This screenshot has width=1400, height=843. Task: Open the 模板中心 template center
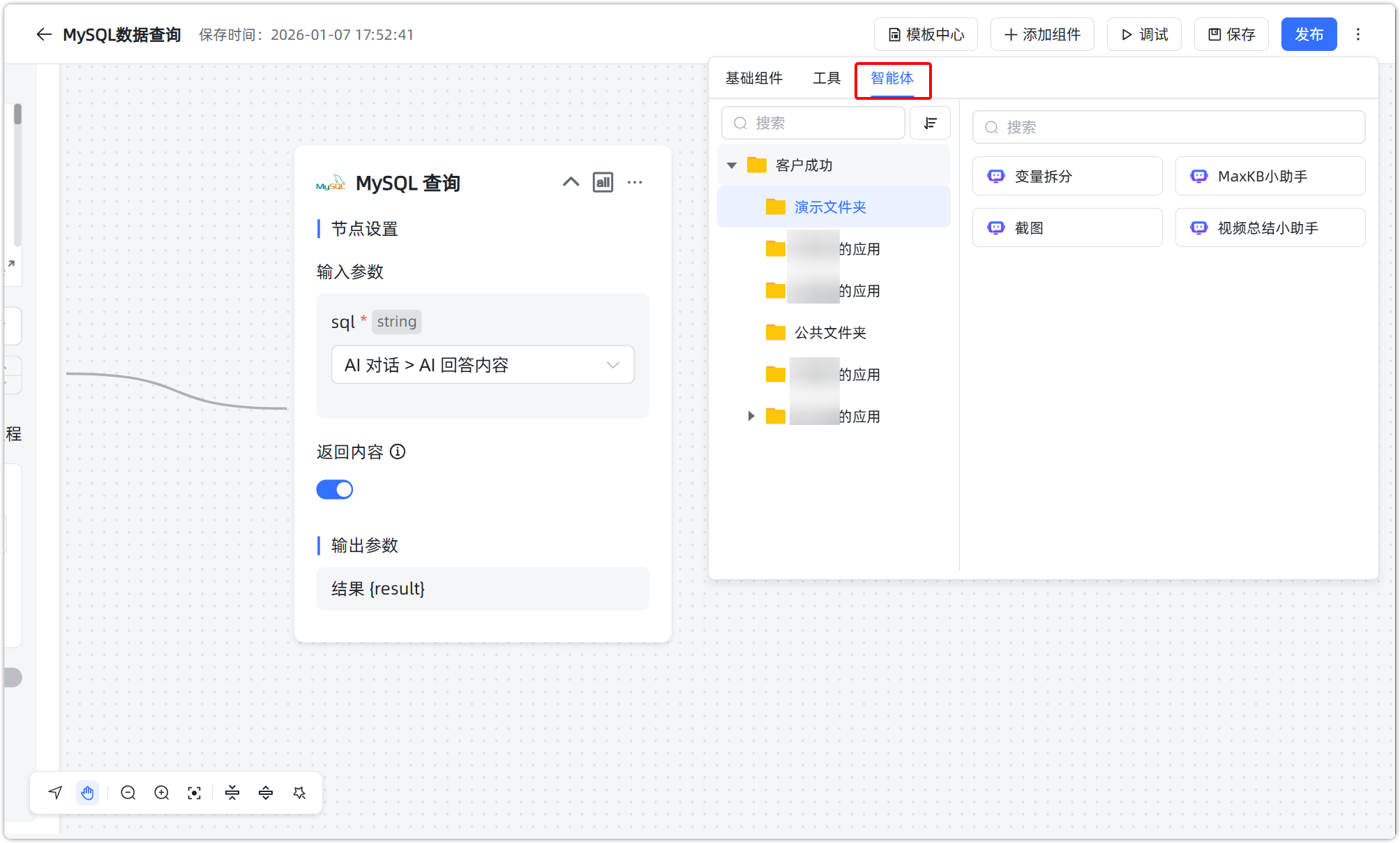tap(926, 33)
